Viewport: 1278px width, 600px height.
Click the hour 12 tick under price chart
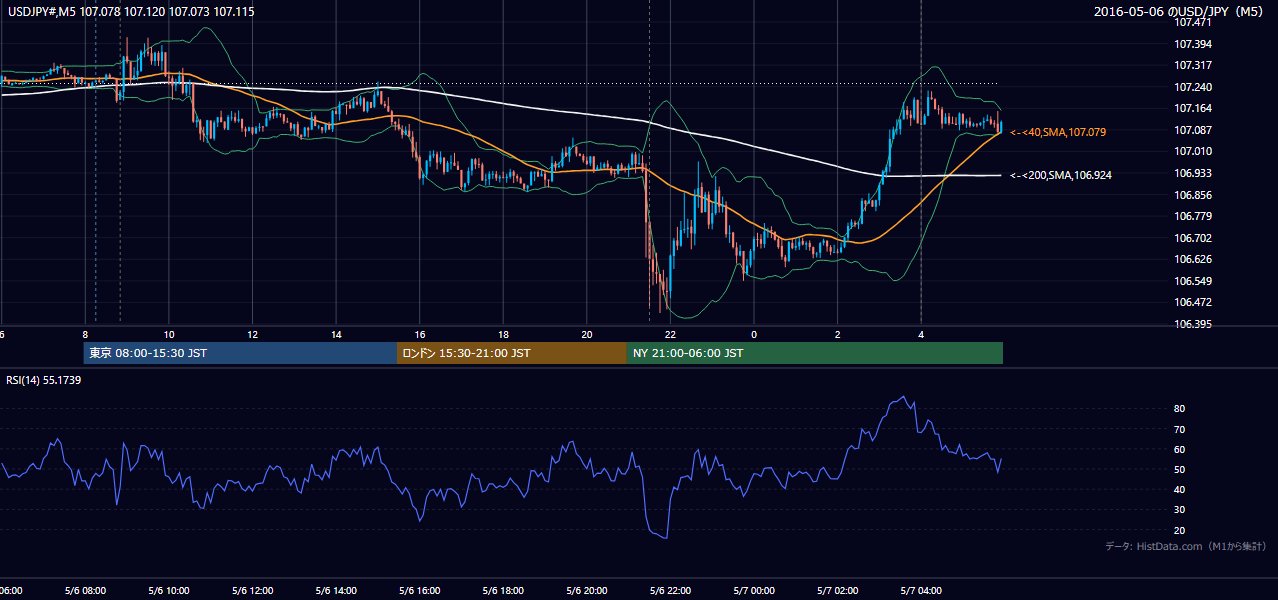[x=253, y=334]
